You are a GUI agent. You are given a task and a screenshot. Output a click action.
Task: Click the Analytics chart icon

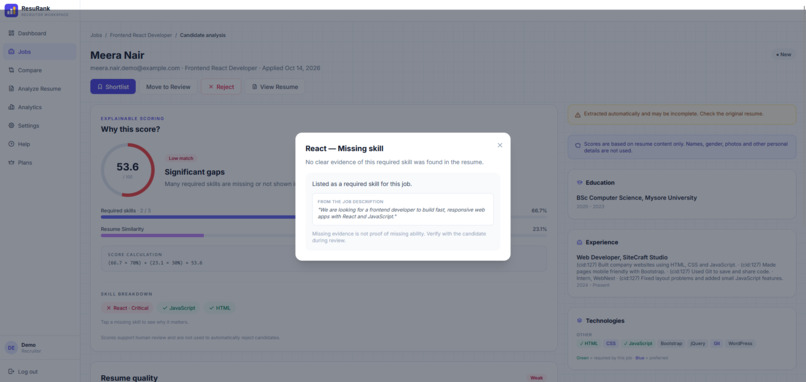tap(11, 107)
